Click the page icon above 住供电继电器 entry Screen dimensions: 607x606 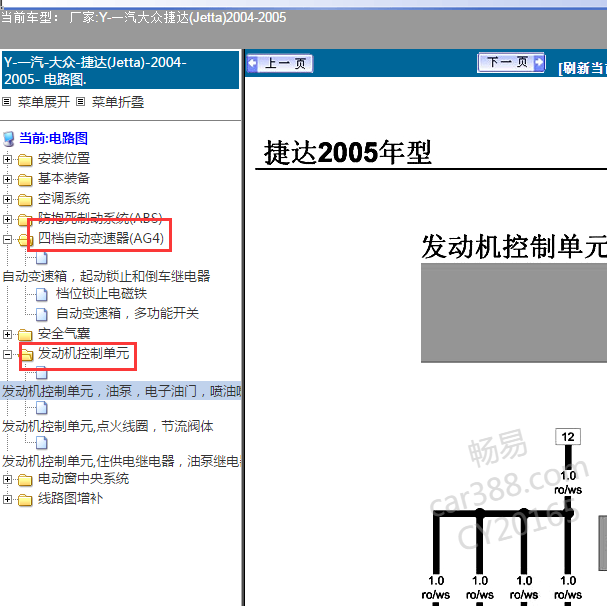[x=42, y=443]
